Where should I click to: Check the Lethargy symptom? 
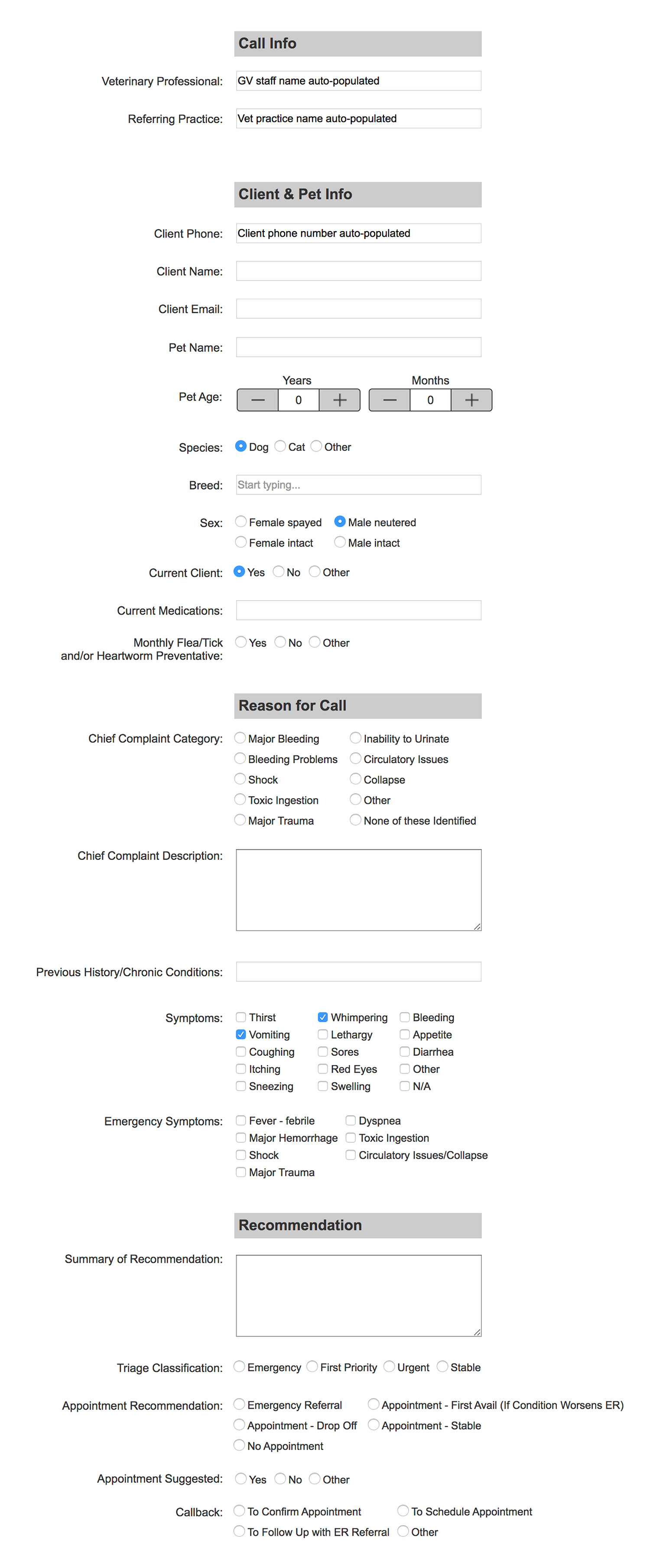(323, 1034)
